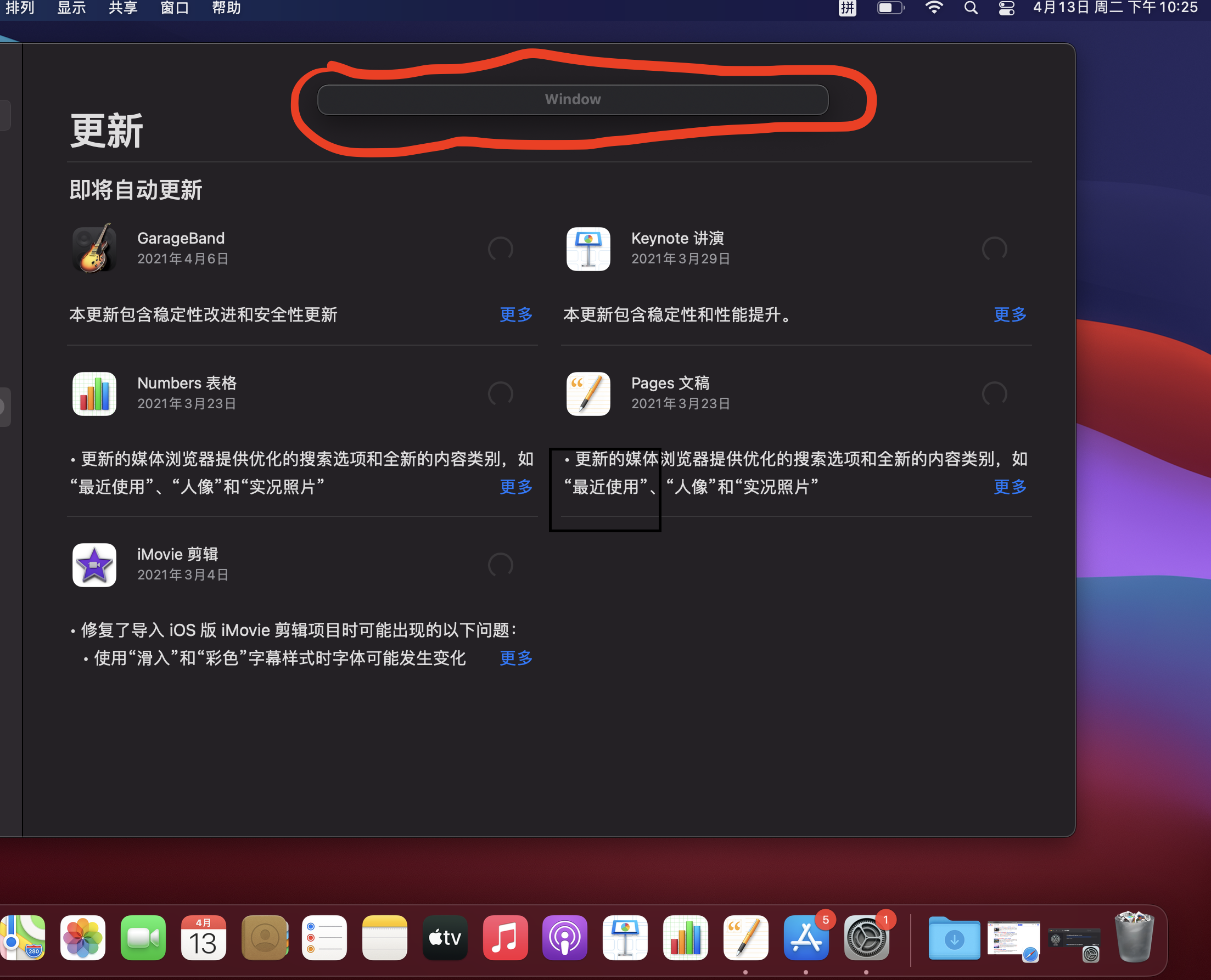Viewport: 1211px width, 980px height.
Task: Click the GarageBand guitar app icon
Action: point(94,249)
